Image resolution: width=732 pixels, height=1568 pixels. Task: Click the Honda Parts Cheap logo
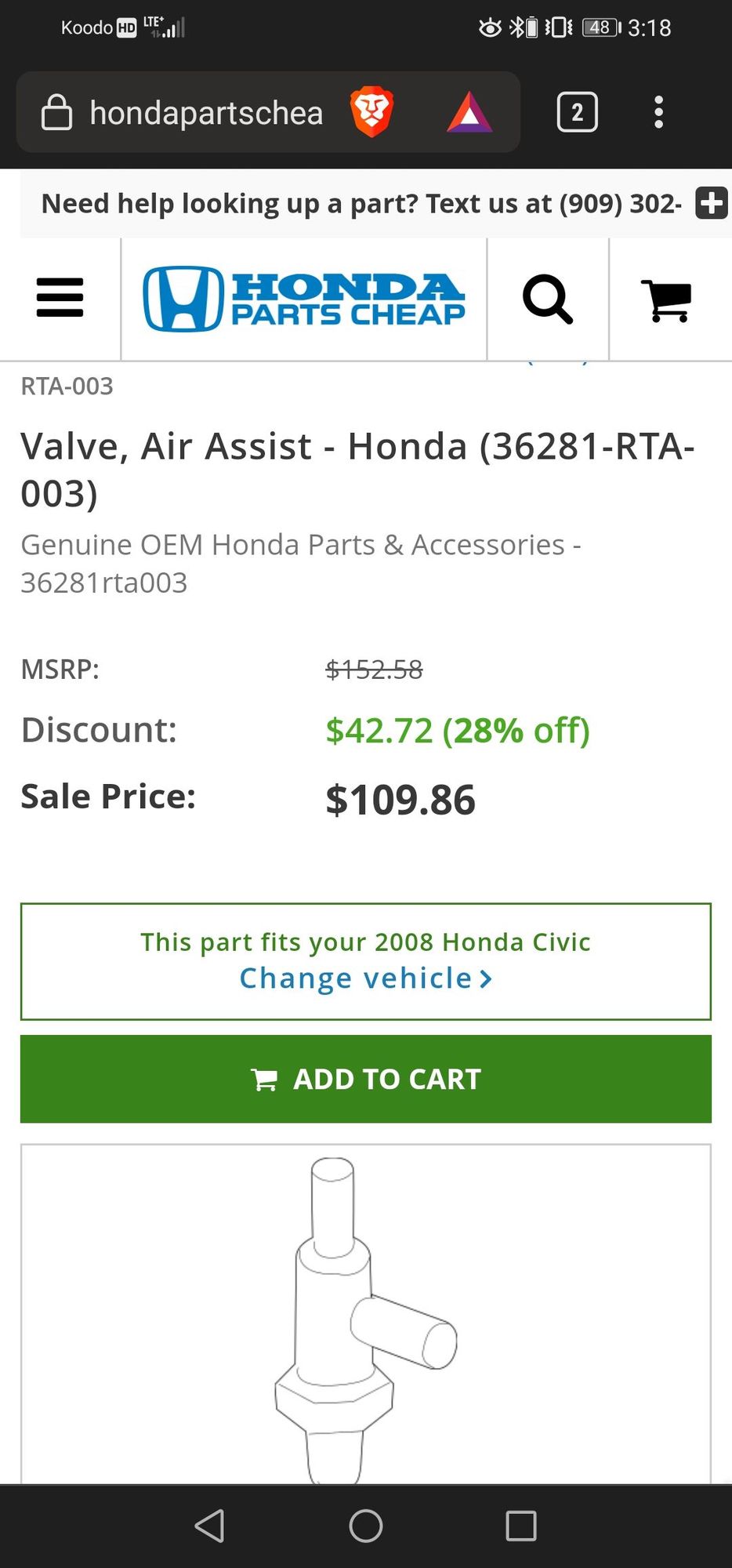tap(304, 299)
